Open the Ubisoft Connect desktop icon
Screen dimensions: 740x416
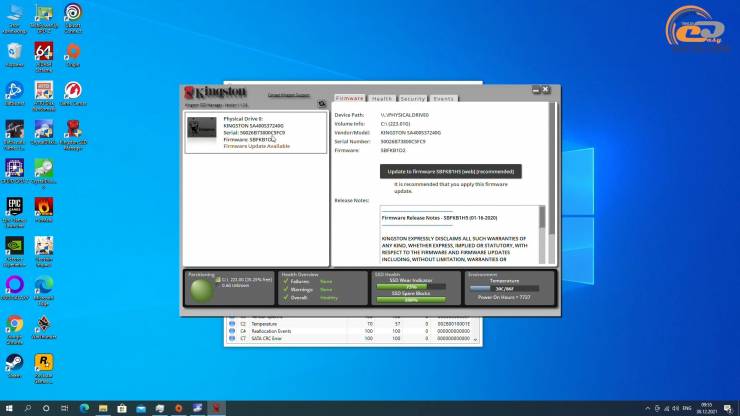[73, 18]
